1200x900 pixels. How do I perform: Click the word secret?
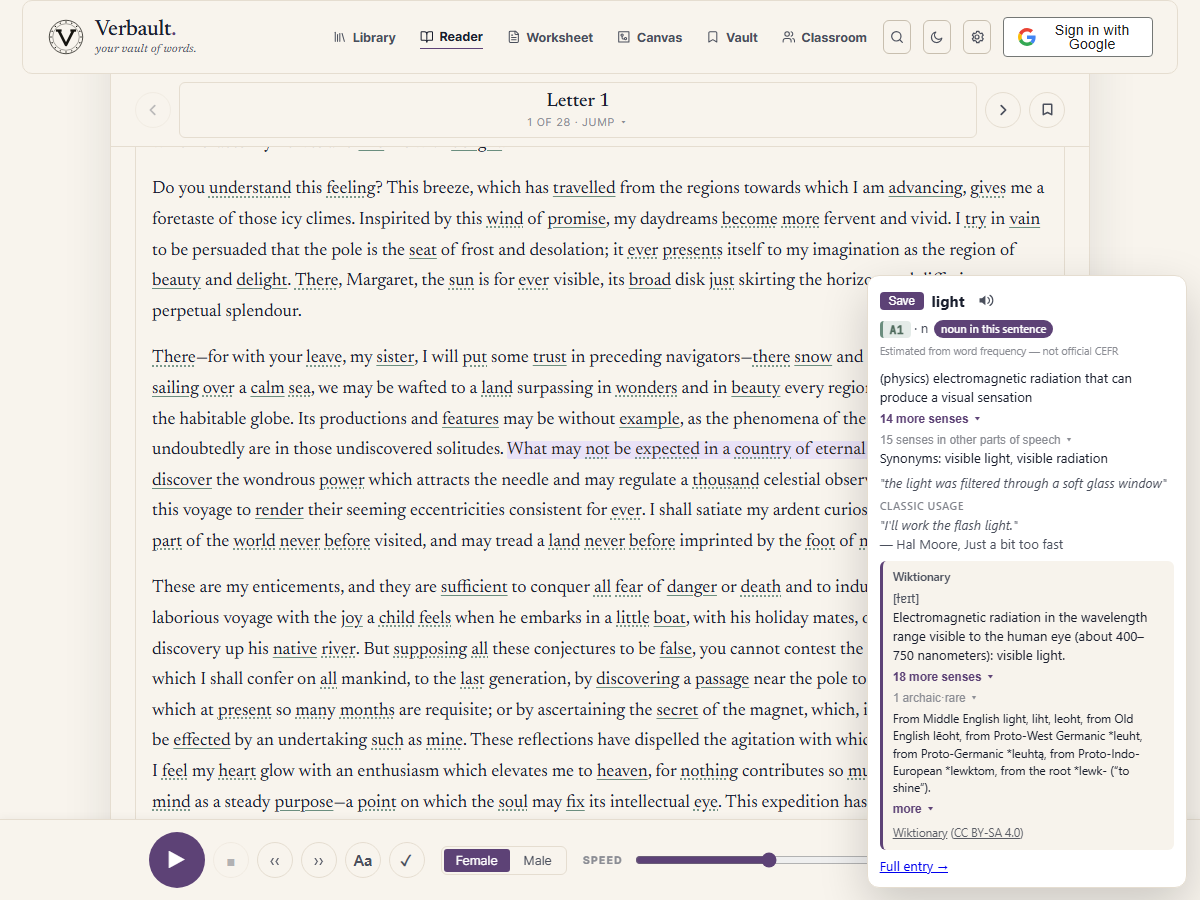pos(677,711)
